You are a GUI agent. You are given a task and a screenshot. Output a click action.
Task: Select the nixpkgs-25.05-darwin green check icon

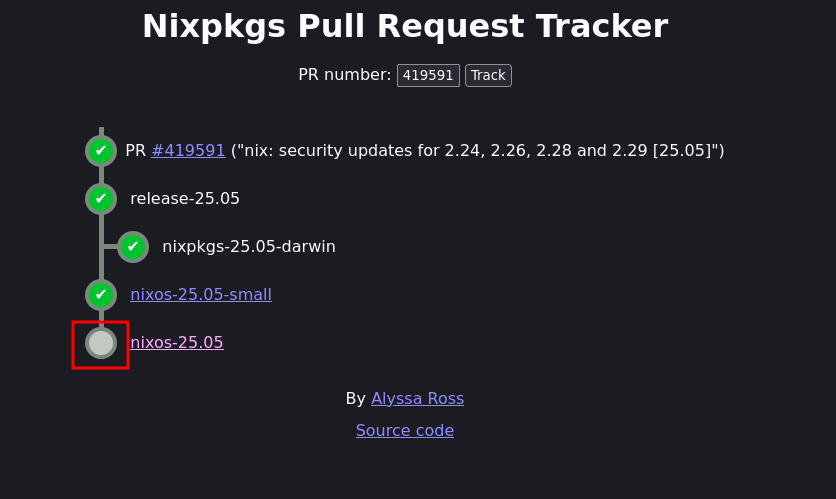pyautogui.click(x=133, y=247)
